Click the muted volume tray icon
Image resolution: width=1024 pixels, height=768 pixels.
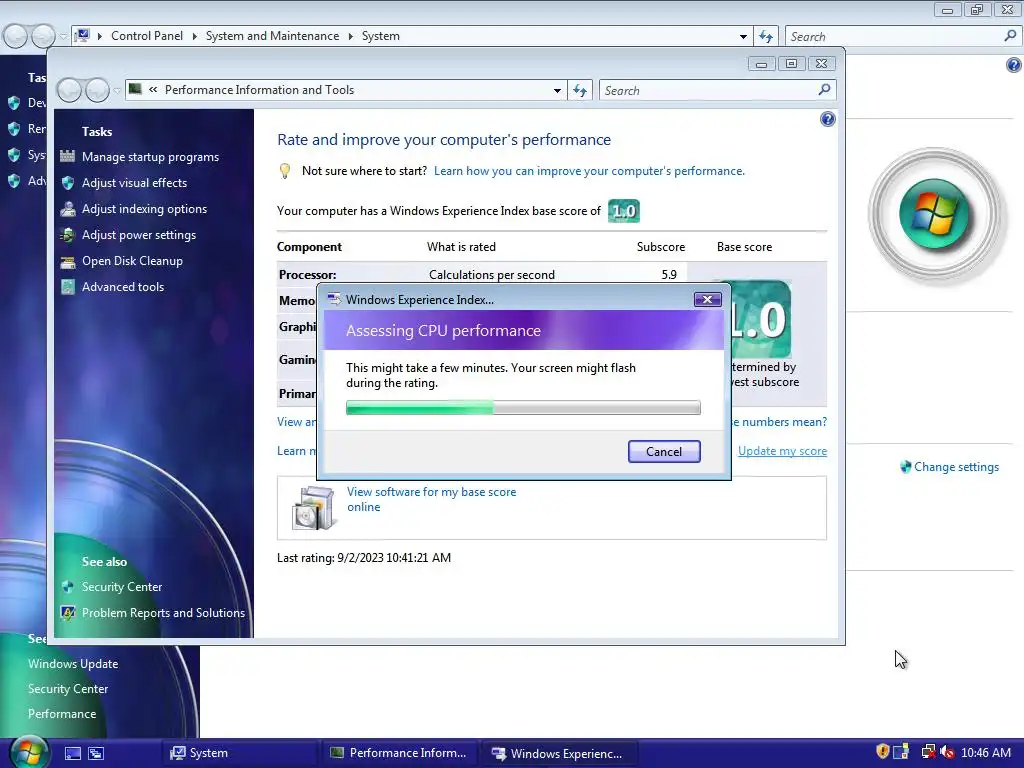pyautogui.click(x=948, y=752)
